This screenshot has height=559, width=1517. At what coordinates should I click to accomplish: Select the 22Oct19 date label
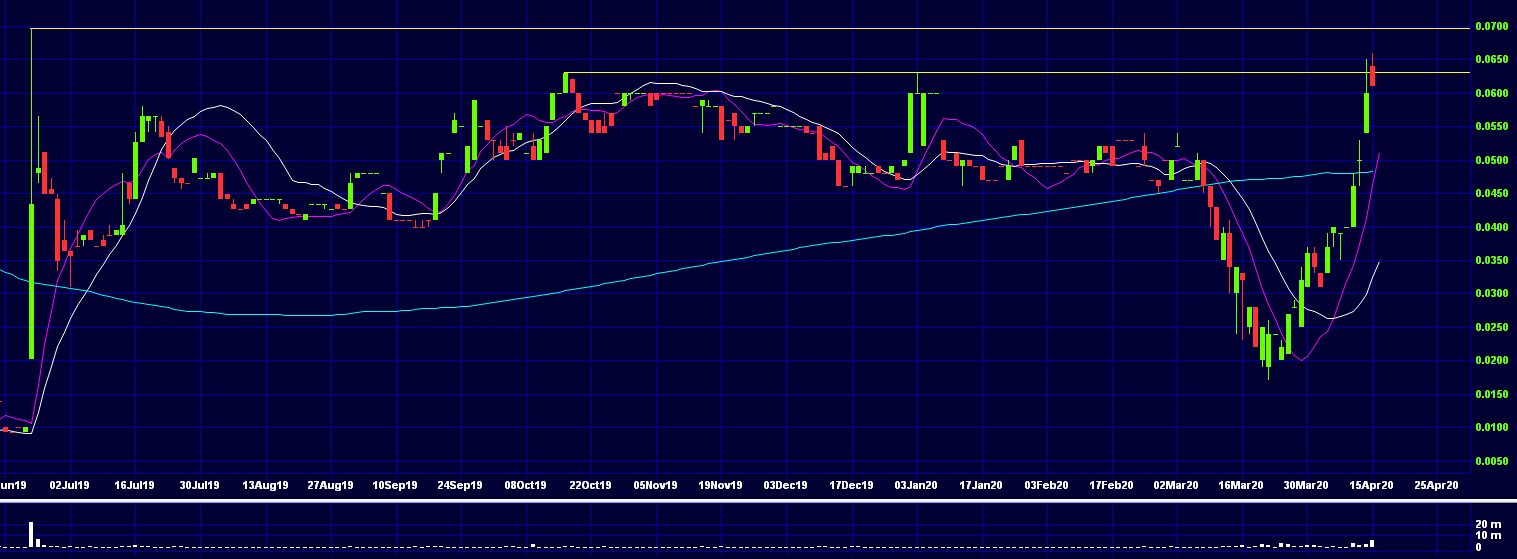tap(590, 485)
